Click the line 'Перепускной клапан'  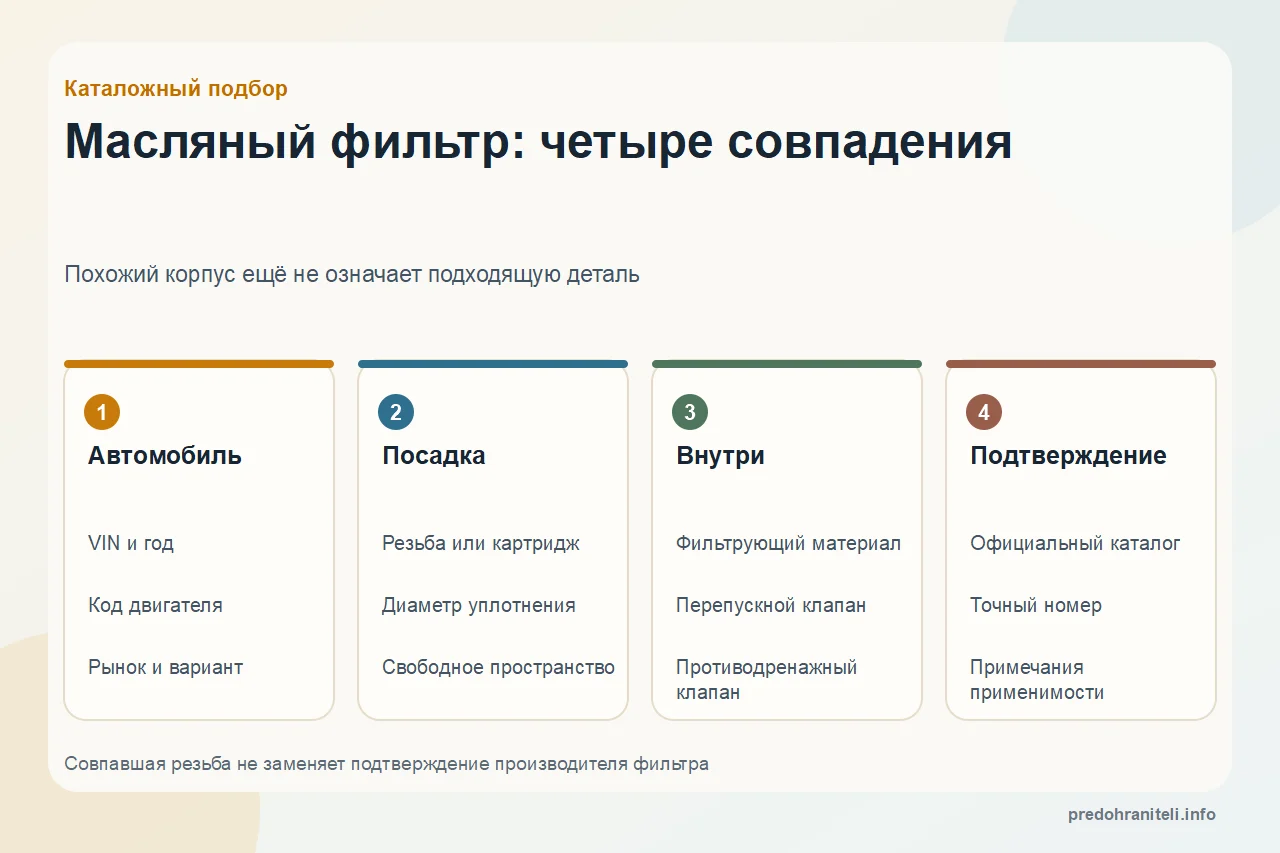coord(771,606)
